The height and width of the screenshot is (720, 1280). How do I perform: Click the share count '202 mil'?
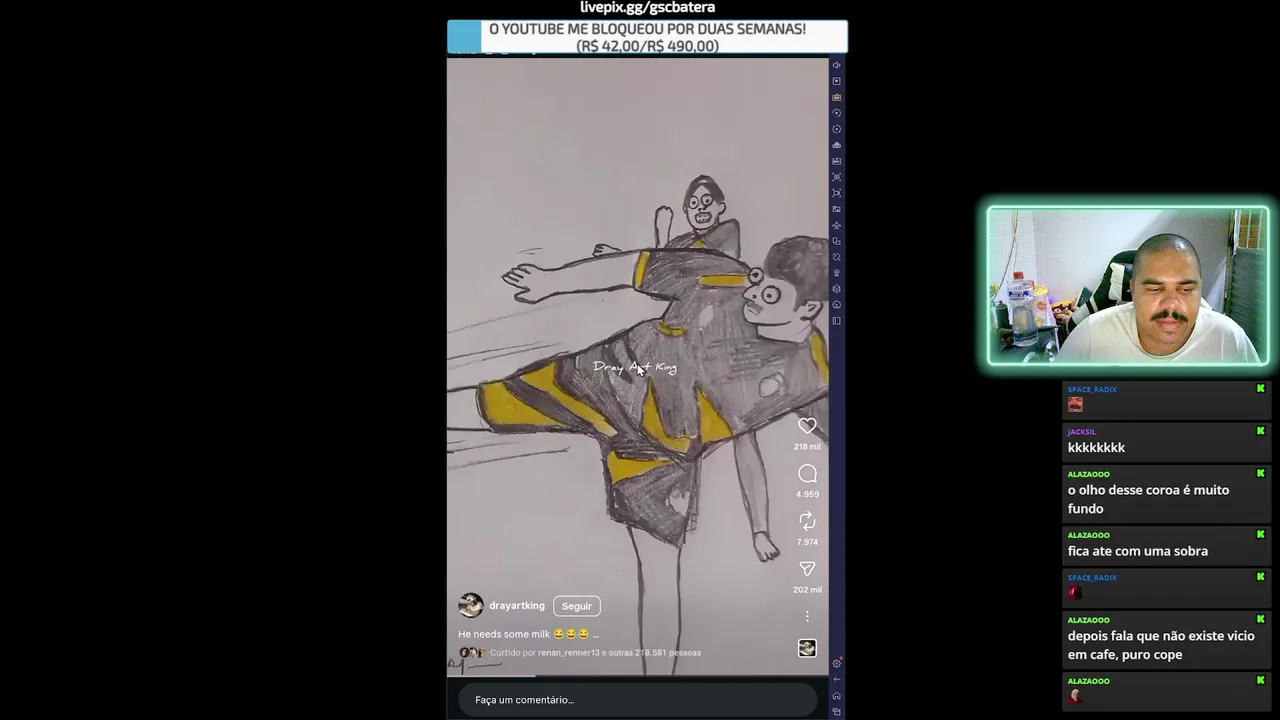click(x=807, y=590)
